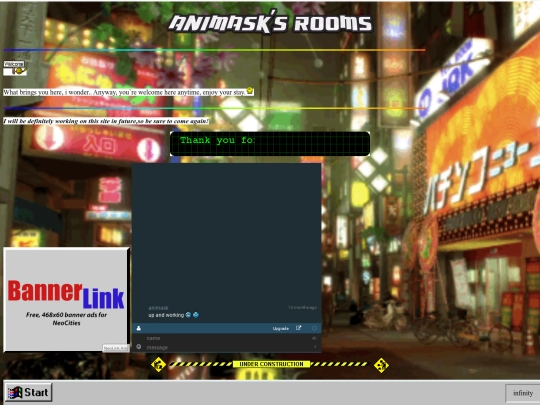Click left construction worker sign icon
Viewport: 540px width, 405px height.
click(158, 365)
